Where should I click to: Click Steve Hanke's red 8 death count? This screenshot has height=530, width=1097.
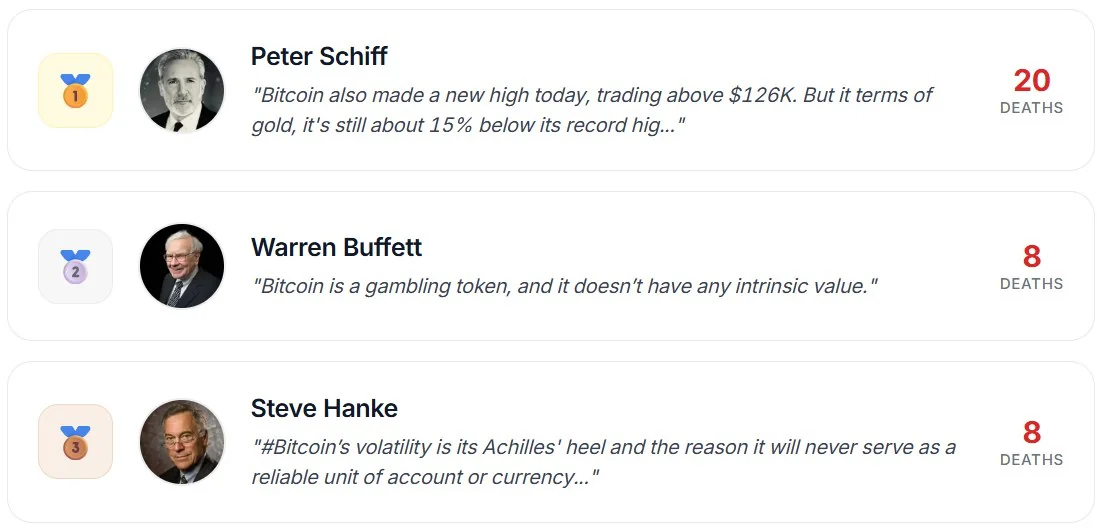pos(1031,432)
